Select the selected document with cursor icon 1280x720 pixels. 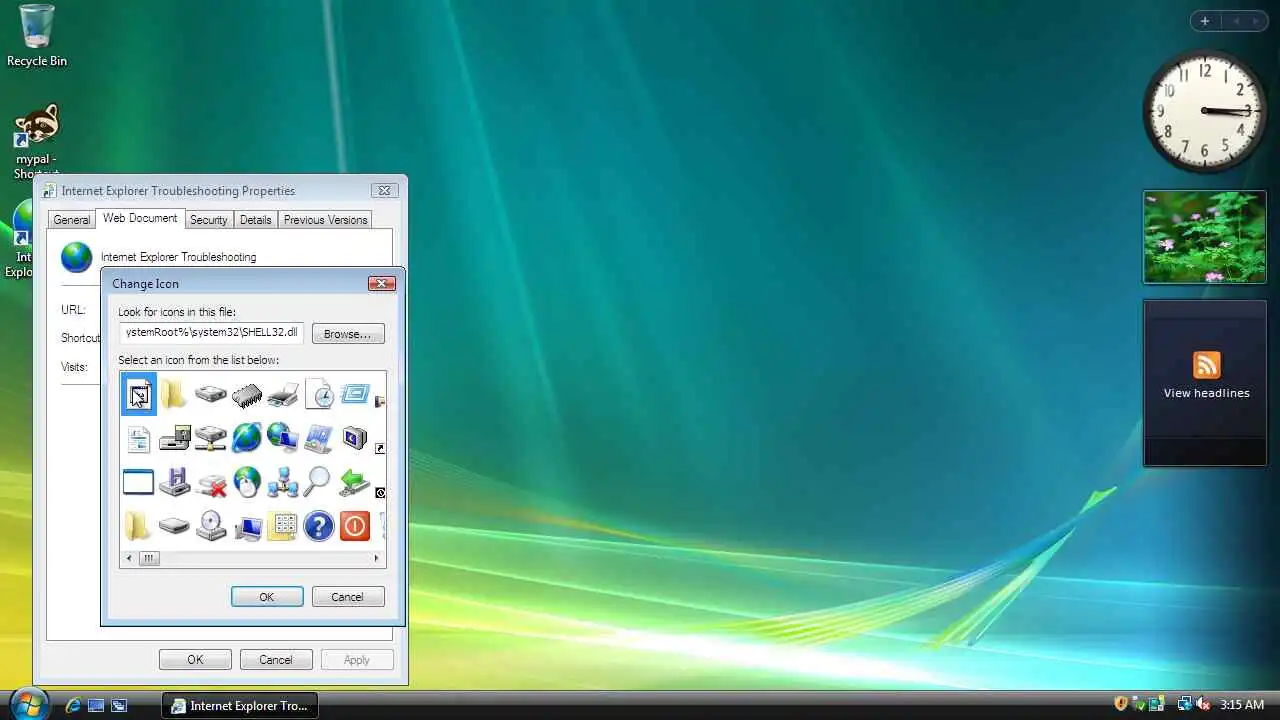tap(139, 395)
